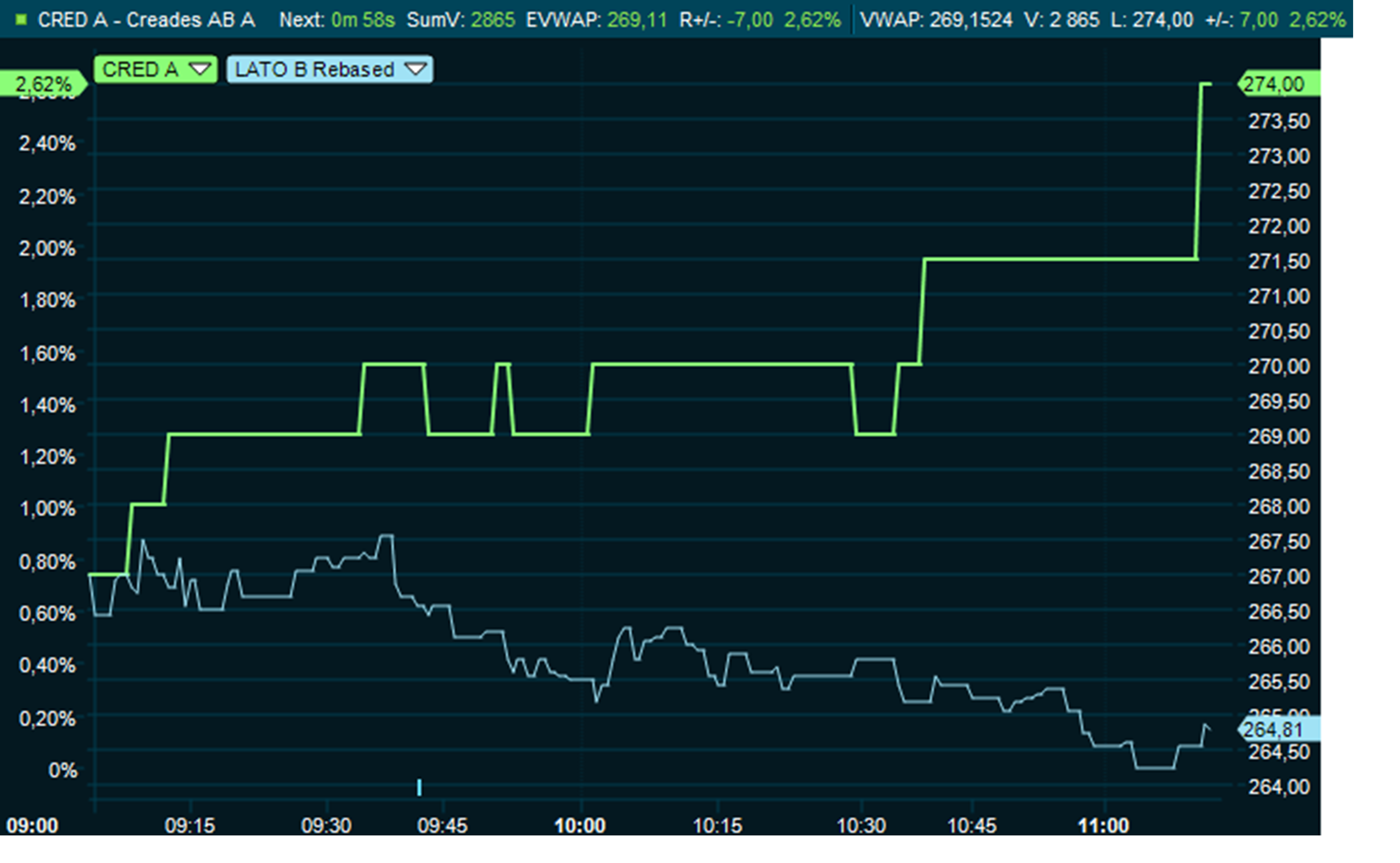Click the 0,60% percent axis label

(x=47, y=613)
